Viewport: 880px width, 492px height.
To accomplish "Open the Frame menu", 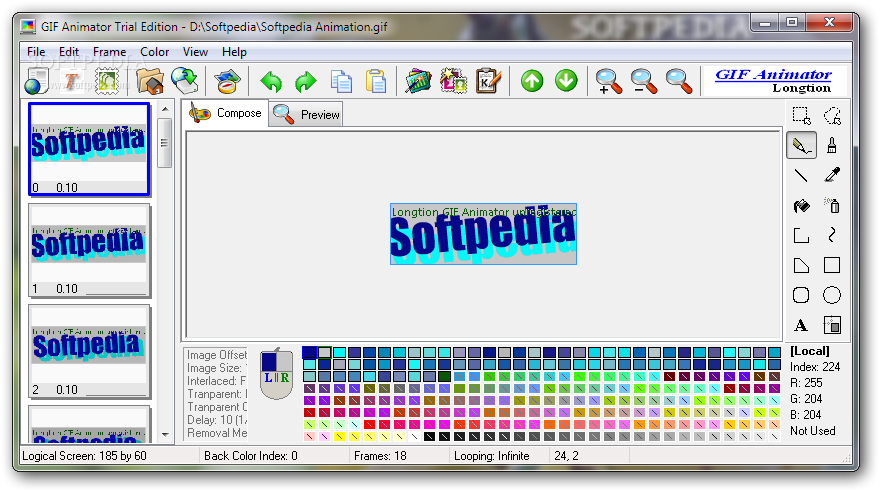I will [x=109, y=52].
